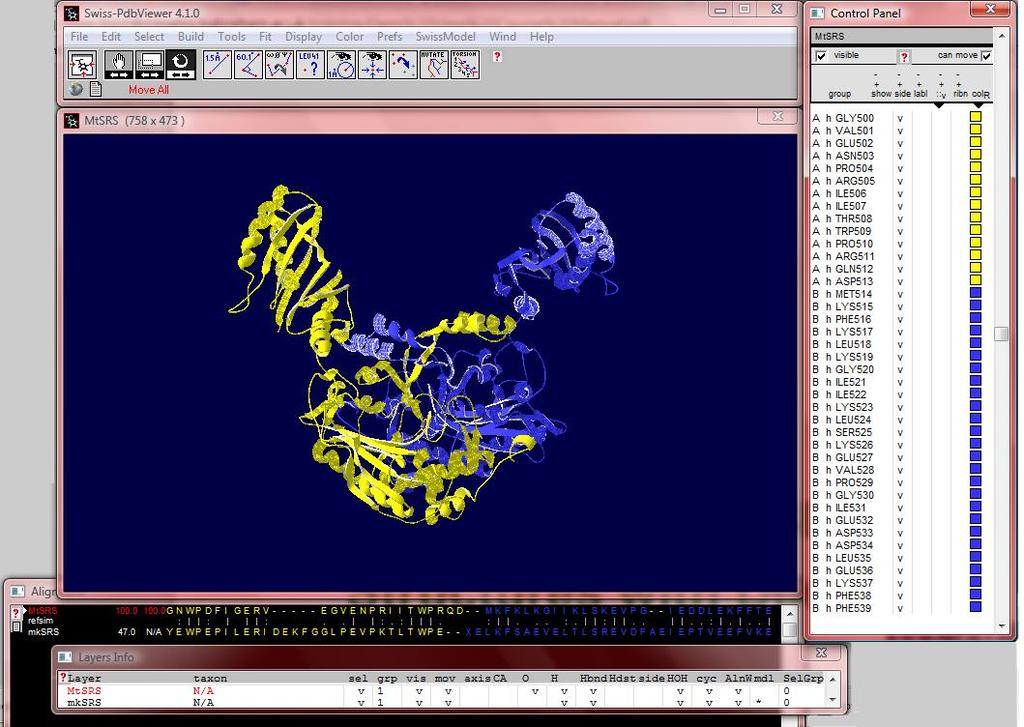Activate the Mutate residue tool

pos(434,65)
